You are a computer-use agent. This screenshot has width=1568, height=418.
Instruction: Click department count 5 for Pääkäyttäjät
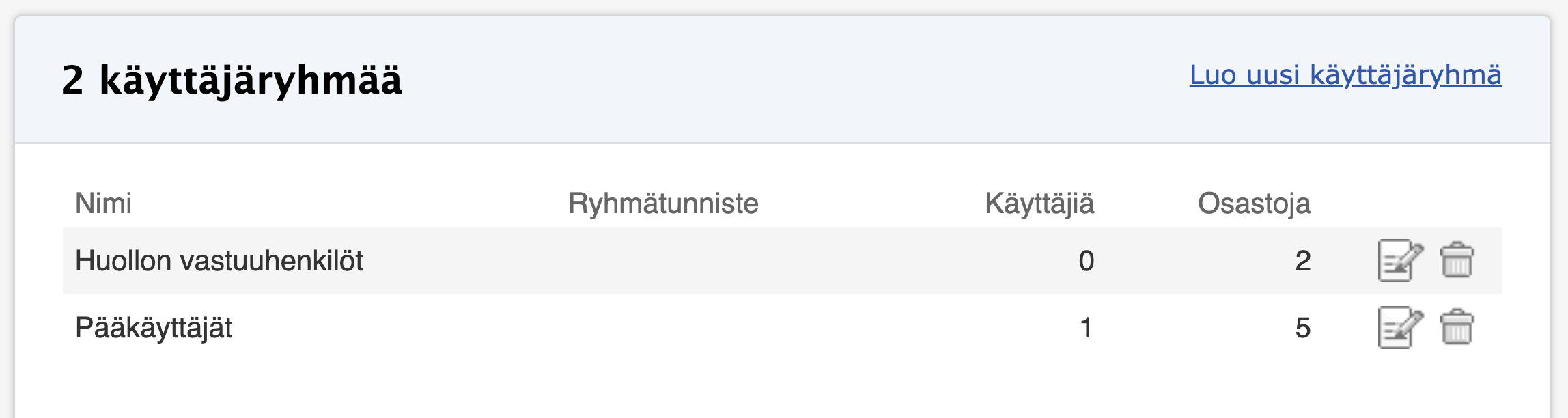point(1303,328)
